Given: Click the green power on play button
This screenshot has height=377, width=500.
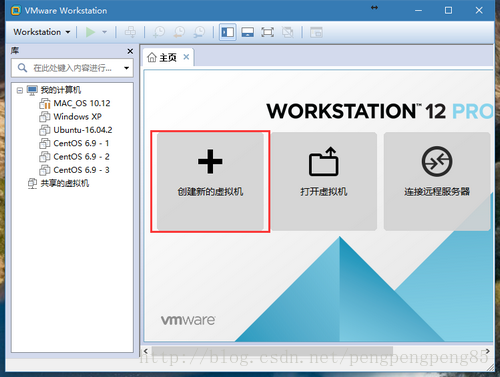Looking at the screenshot, I should click(x=90, y=32).
